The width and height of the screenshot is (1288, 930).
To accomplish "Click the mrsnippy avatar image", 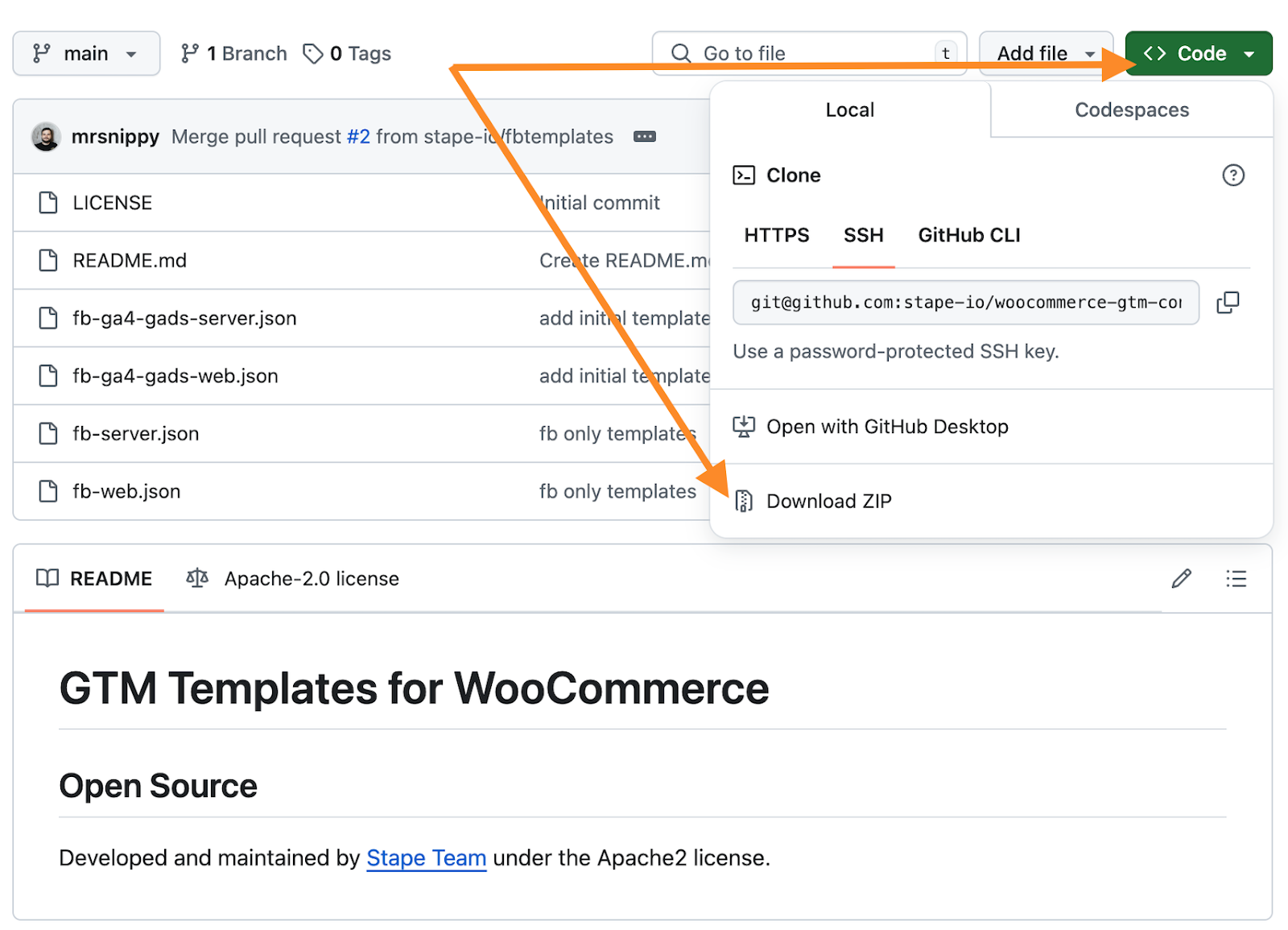I will coord(47,137).
